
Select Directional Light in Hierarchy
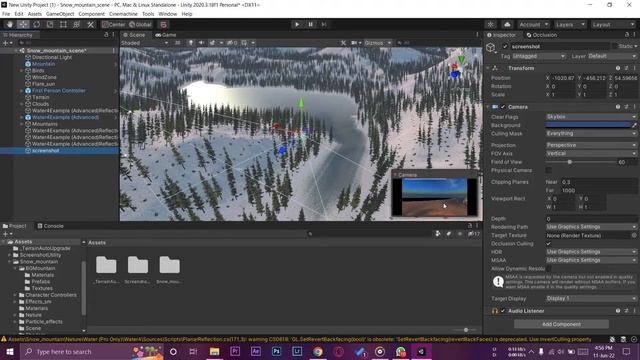coord(52,57)
